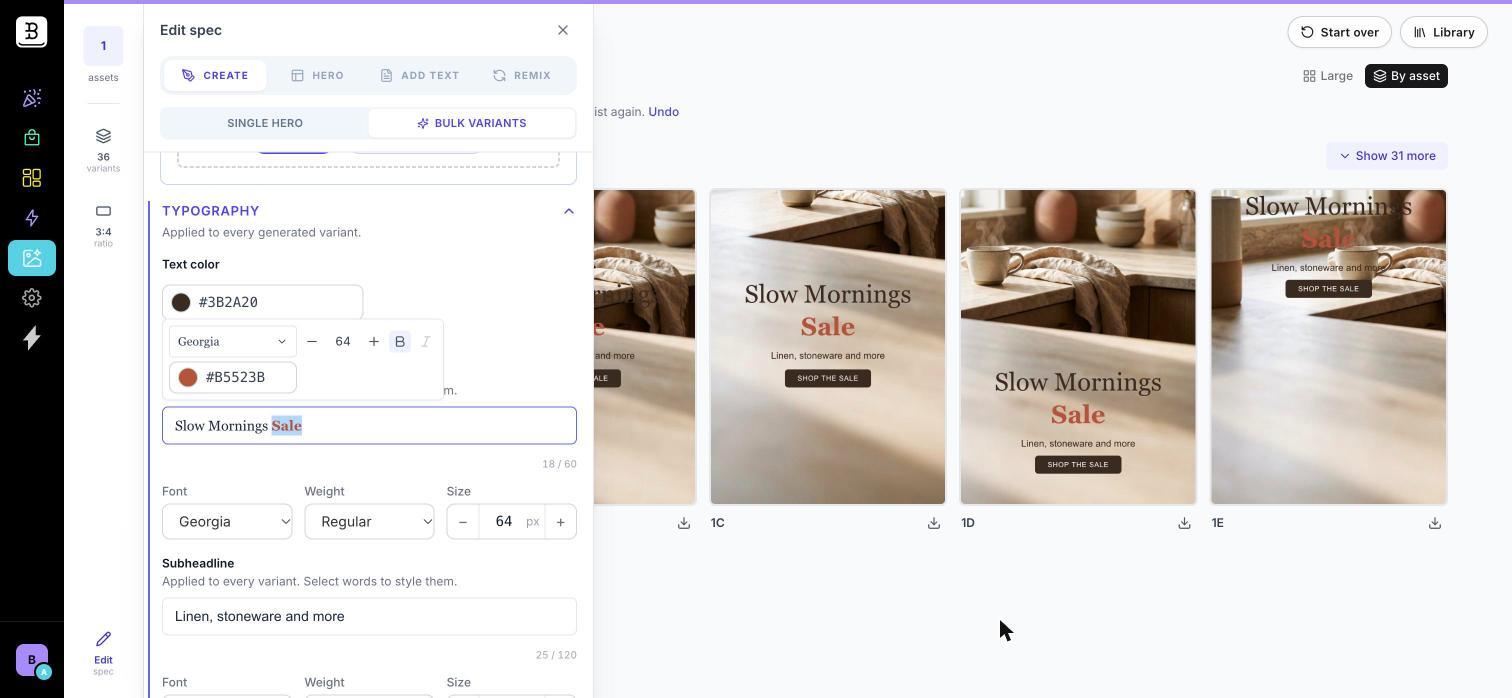The height and width of the screenshot is (698, 1512).
Task: Switch to BULK VARIANTS mode
Action: (x=472, y=123)
